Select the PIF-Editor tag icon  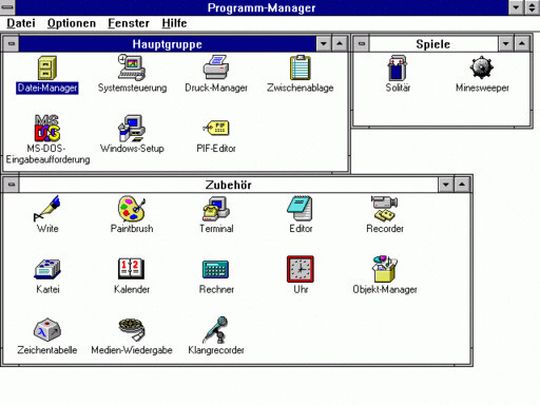coord(216,128)
